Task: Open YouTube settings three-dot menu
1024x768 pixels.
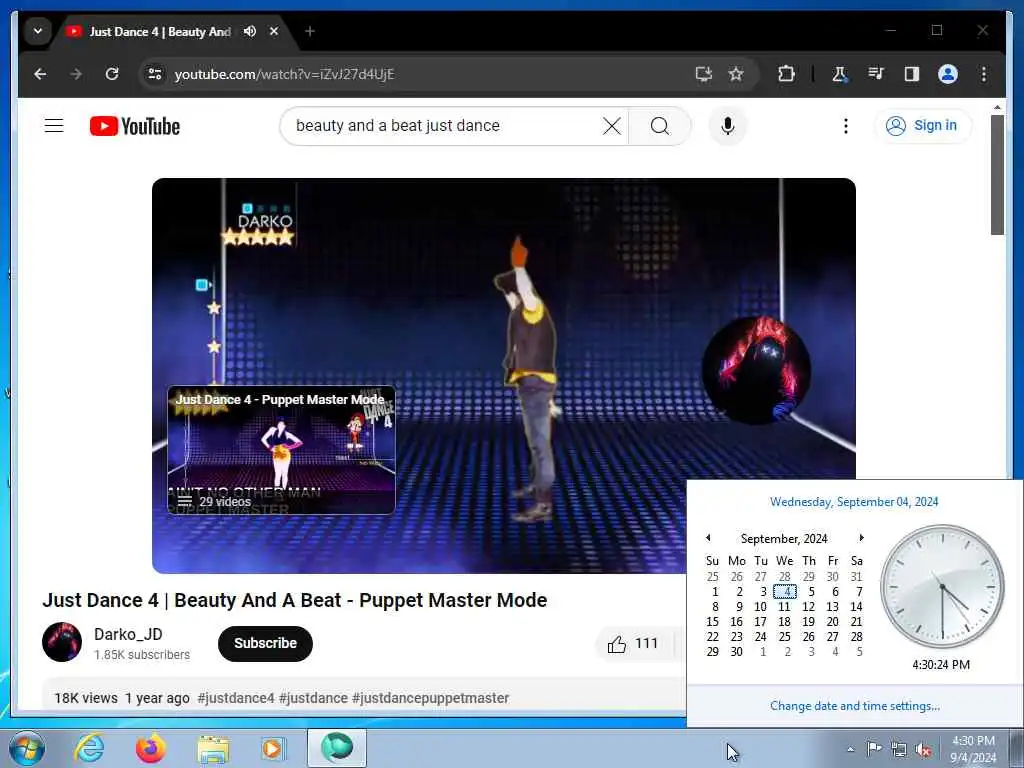Action: (x=846, y=126)
